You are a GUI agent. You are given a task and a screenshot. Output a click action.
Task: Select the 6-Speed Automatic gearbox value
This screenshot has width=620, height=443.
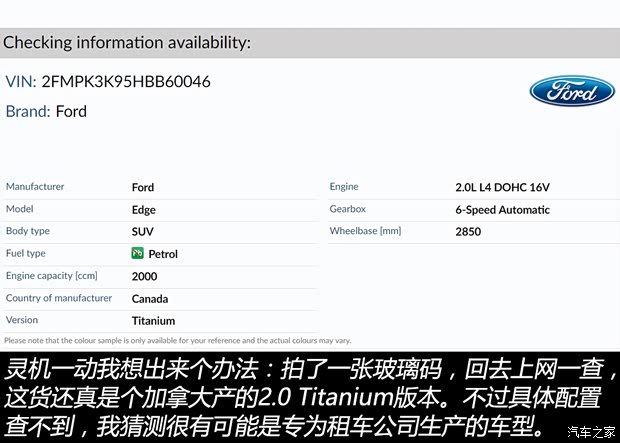[x=502, y=210]
